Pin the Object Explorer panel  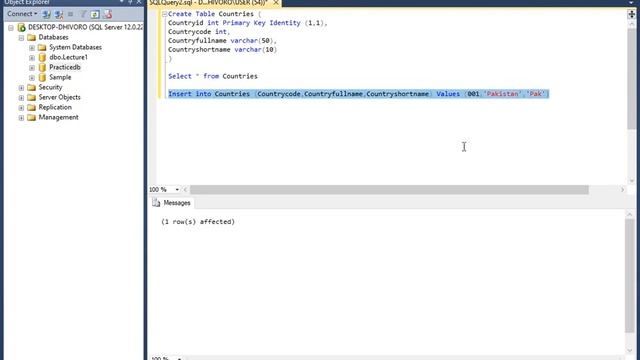pos(130,2)
